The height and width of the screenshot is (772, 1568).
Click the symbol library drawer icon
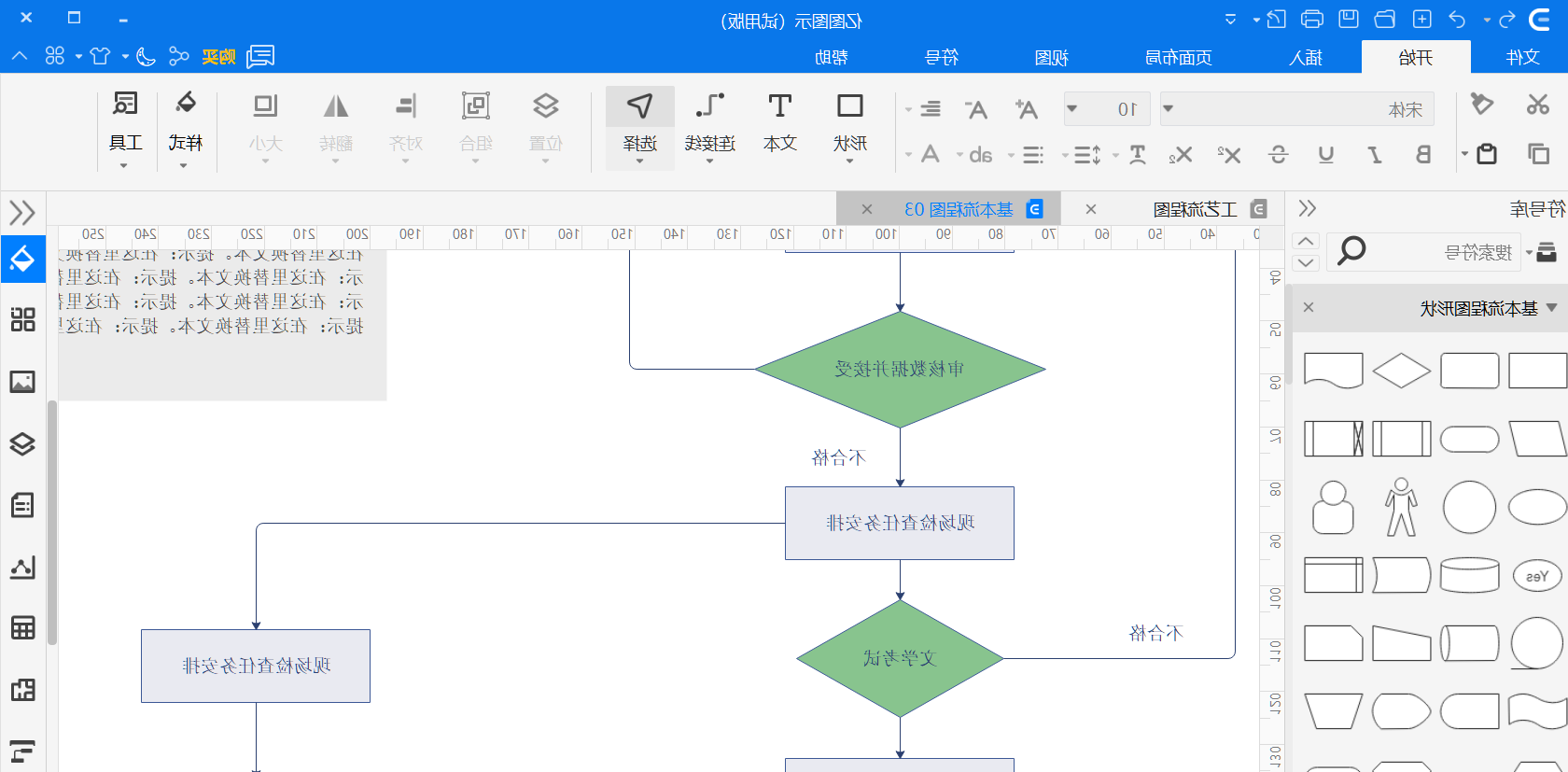click(1546, 251)
